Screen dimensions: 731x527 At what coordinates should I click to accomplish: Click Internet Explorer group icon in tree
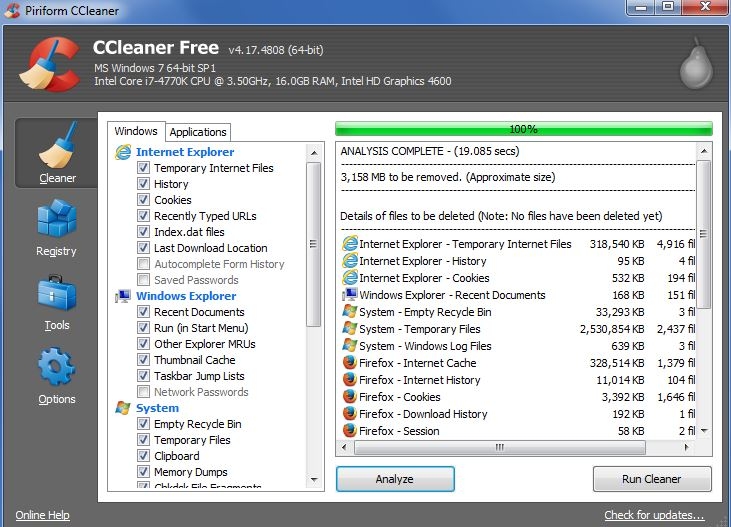[x=123, y=152]
